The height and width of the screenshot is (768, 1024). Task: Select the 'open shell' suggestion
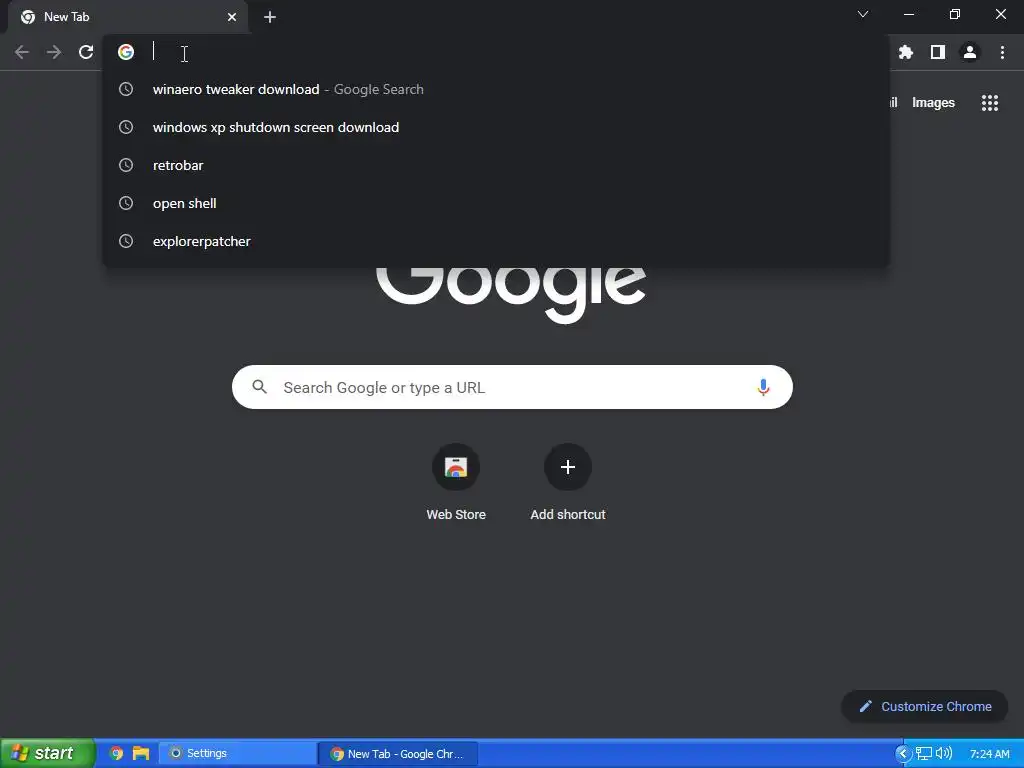click(x=496, y=203)
